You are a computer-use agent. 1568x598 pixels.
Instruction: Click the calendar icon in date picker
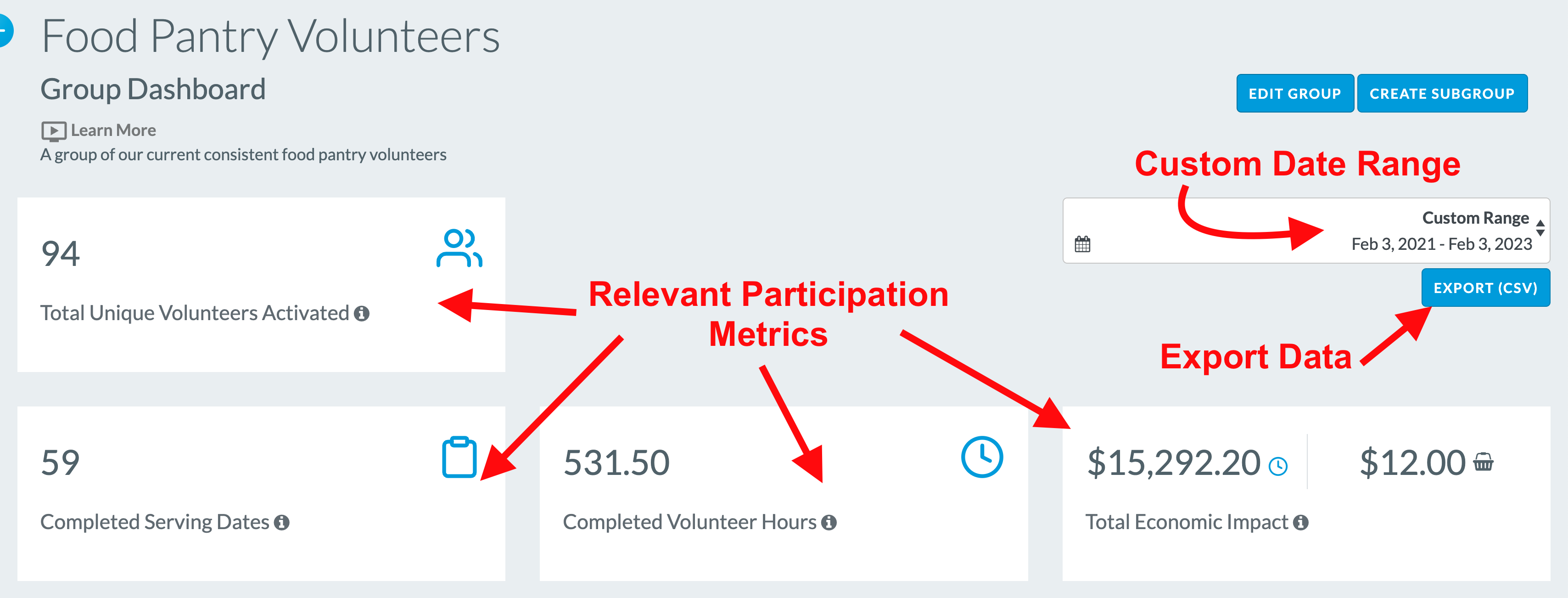[1082, 244]
